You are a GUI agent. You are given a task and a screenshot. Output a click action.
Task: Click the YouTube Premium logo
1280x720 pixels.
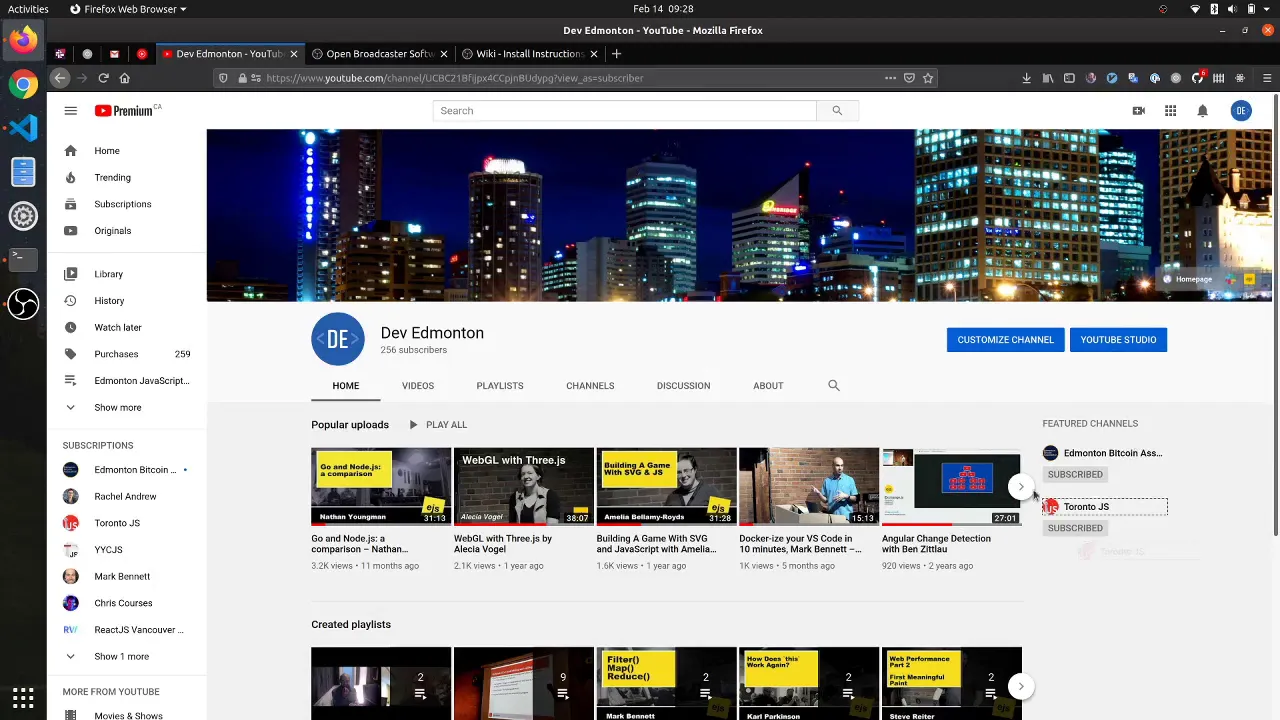coord(128,111)
